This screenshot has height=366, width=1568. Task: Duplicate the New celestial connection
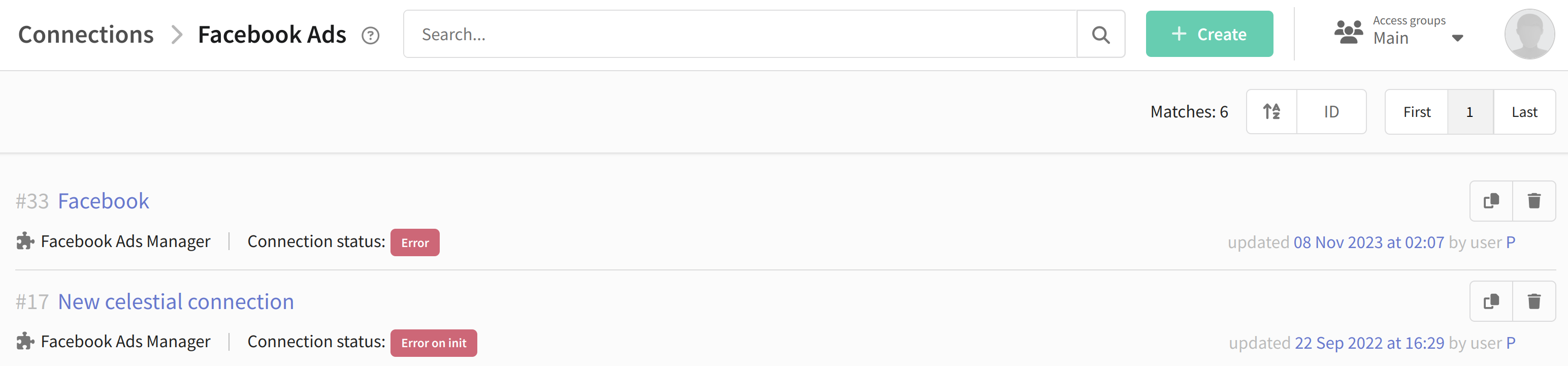tap(1491, 301)
